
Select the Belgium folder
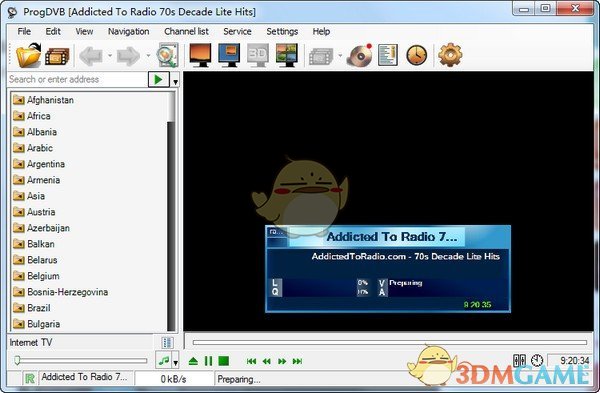coord(36,276)
